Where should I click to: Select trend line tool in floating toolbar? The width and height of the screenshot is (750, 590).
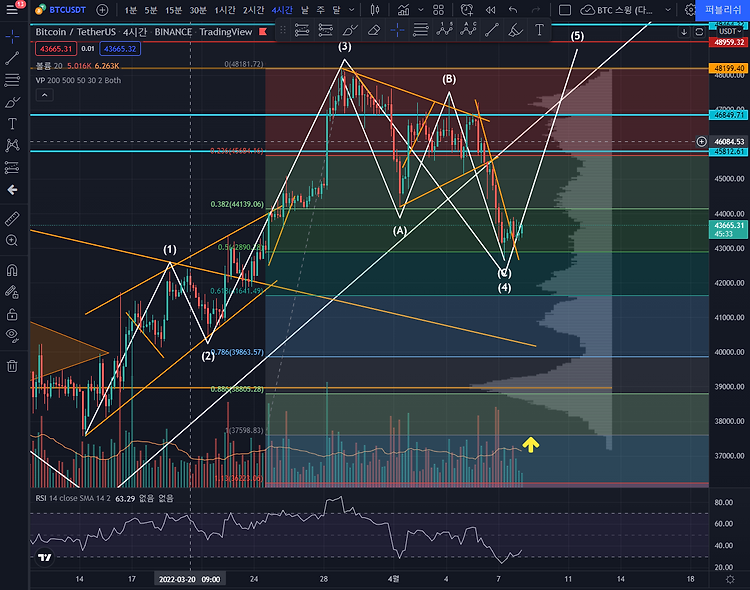tap(492, 30)
